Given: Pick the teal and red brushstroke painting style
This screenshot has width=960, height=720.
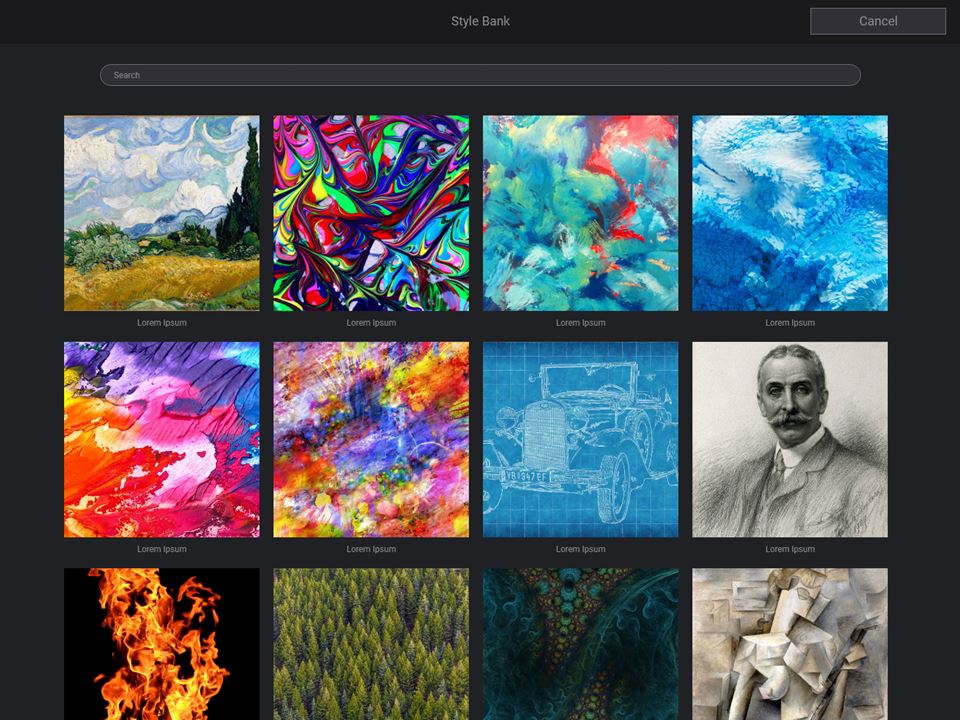Looking at the screenshot, I should coord(580,213).
